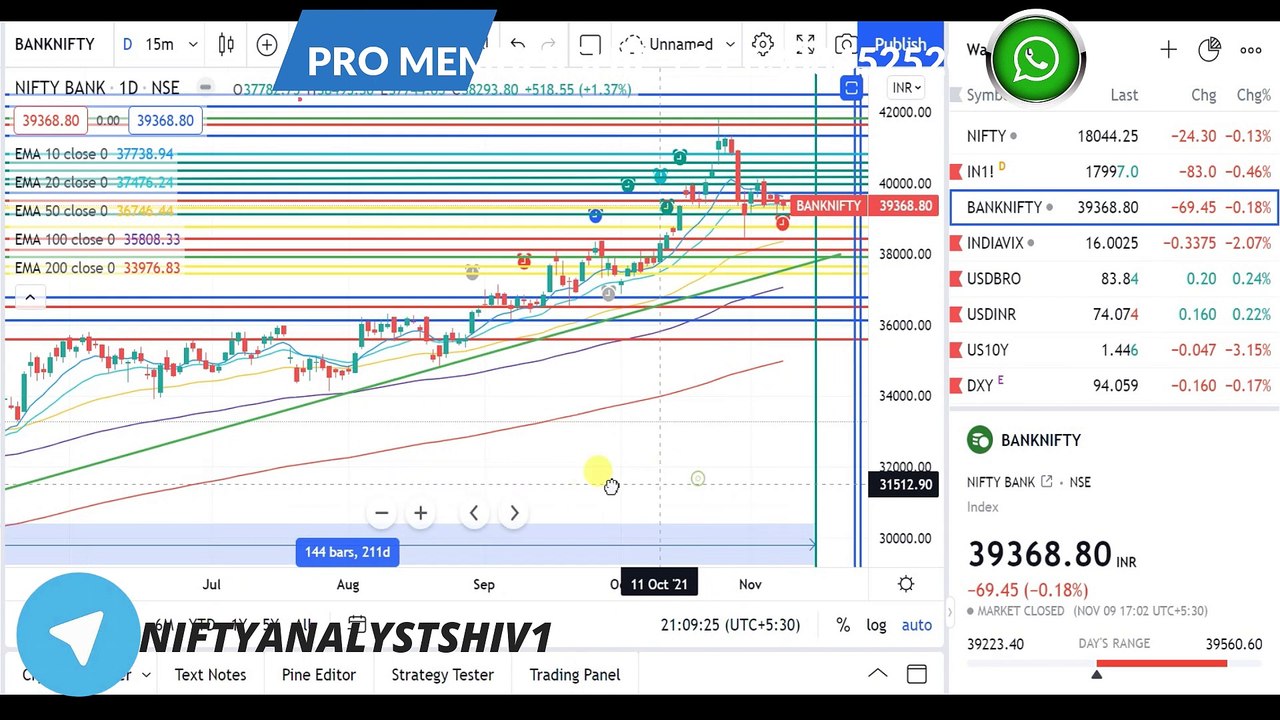Undo the last chart action
1280x720 pixels.
coord(517,44)
